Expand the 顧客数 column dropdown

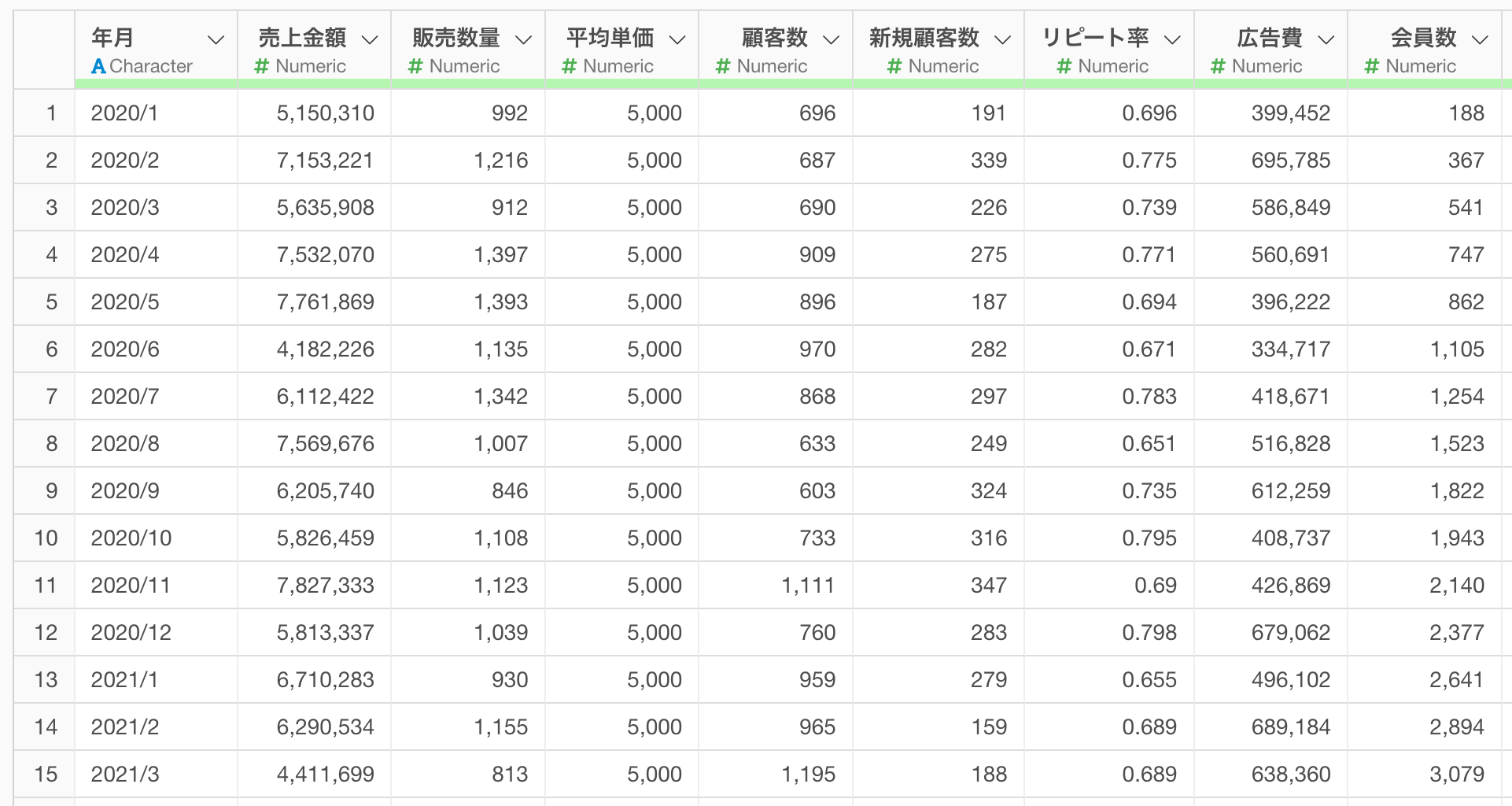(831, 39)
